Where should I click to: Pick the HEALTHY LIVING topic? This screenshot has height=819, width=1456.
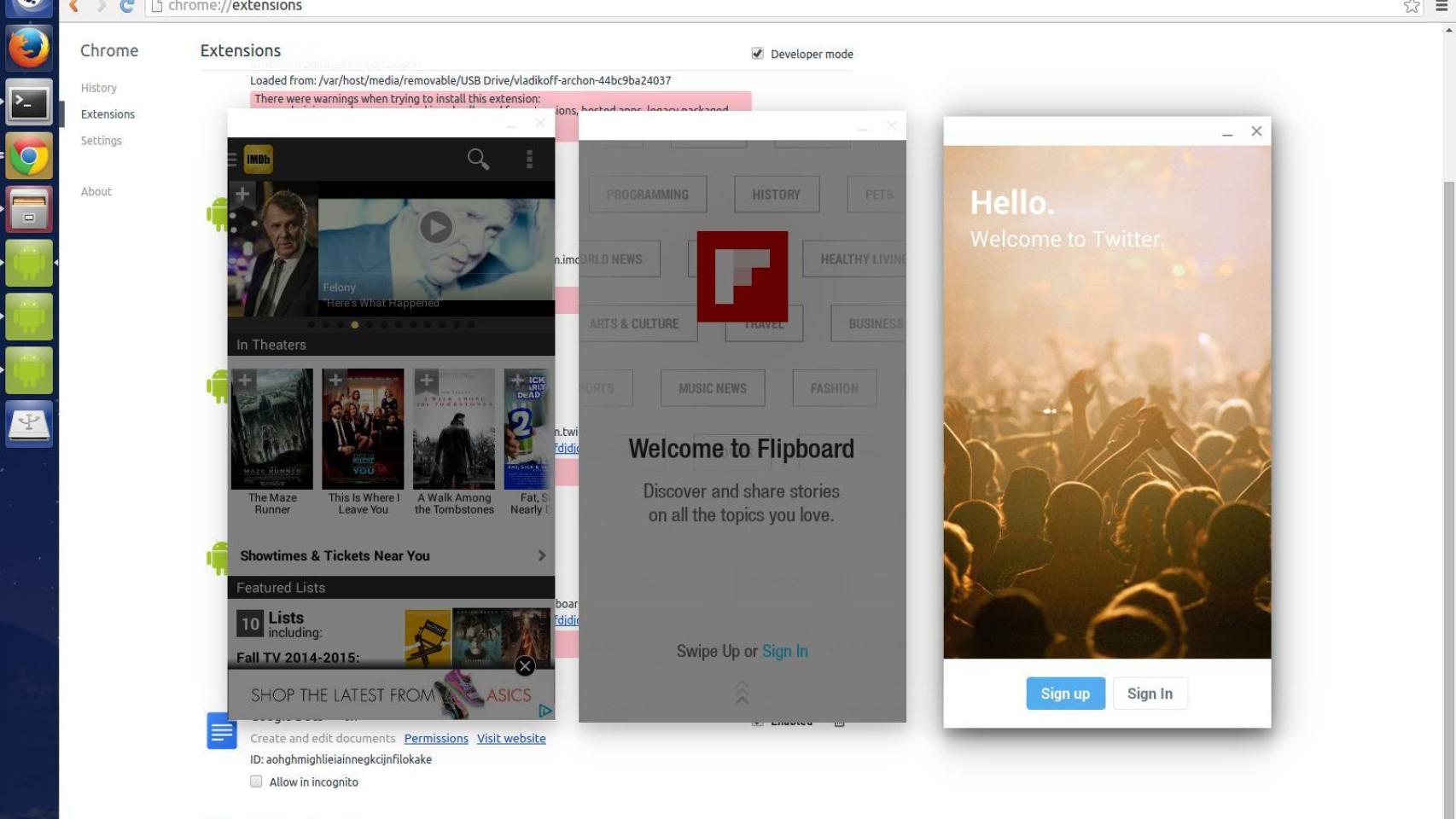coord(854,259)
